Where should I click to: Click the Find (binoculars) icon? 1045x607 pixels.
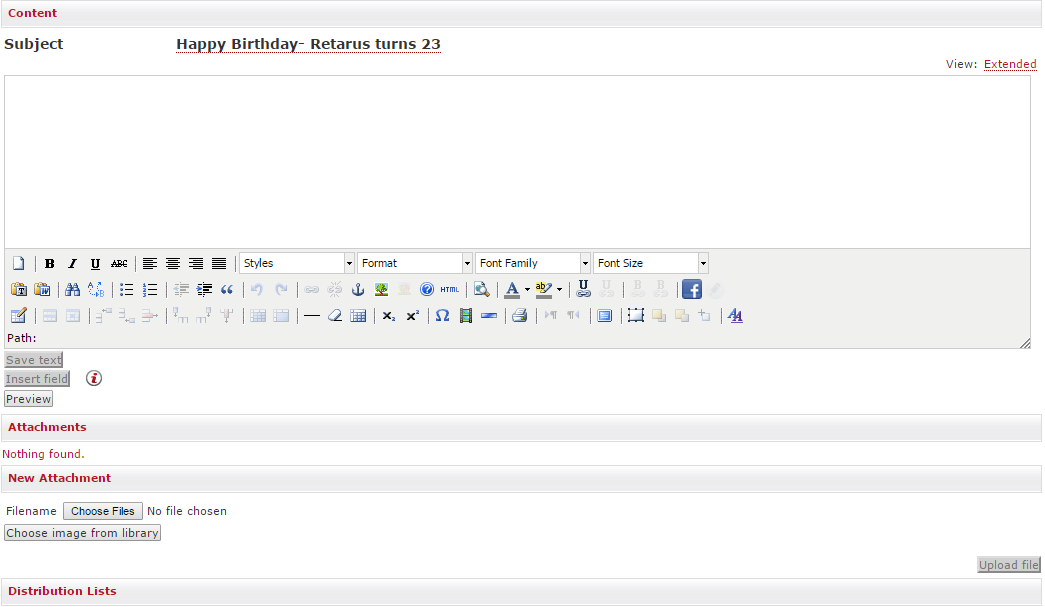pos(72,290)
